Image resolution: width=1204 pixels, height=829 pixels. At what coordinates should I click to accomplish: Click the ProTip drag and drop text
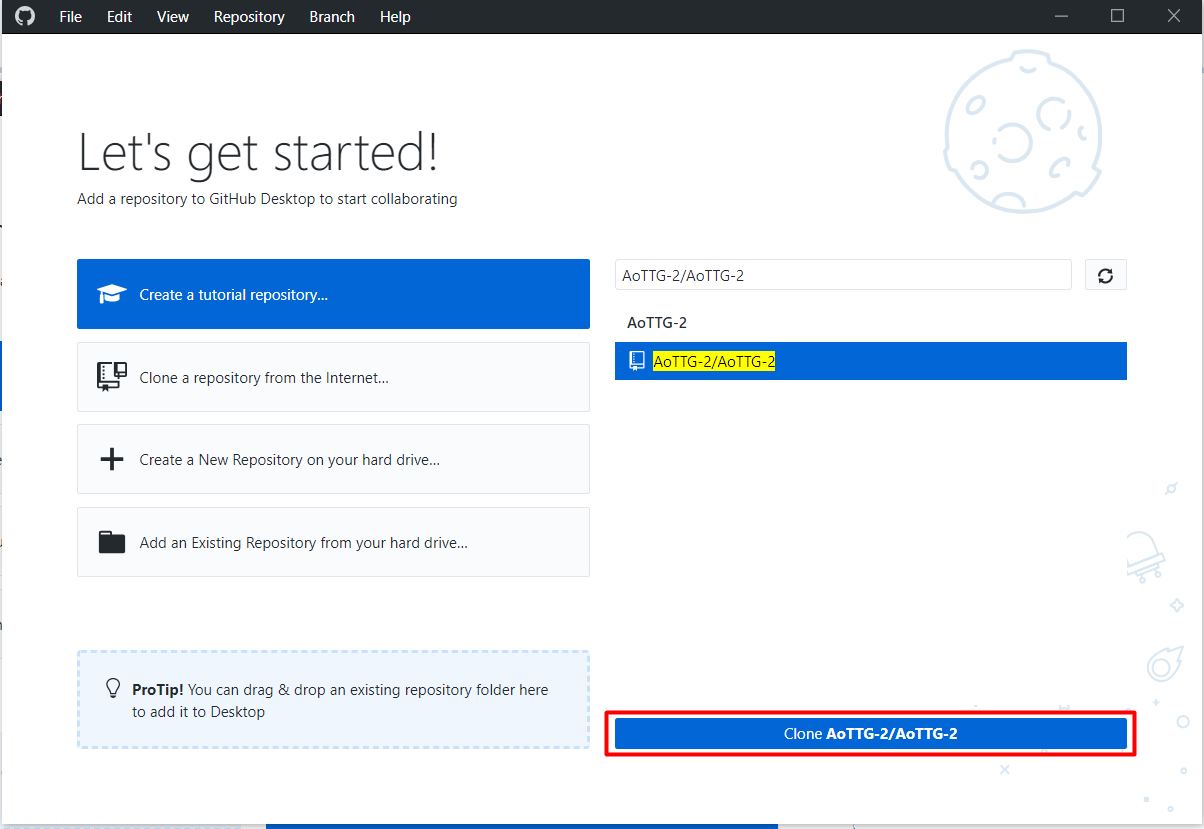click(x=340, y=701)
